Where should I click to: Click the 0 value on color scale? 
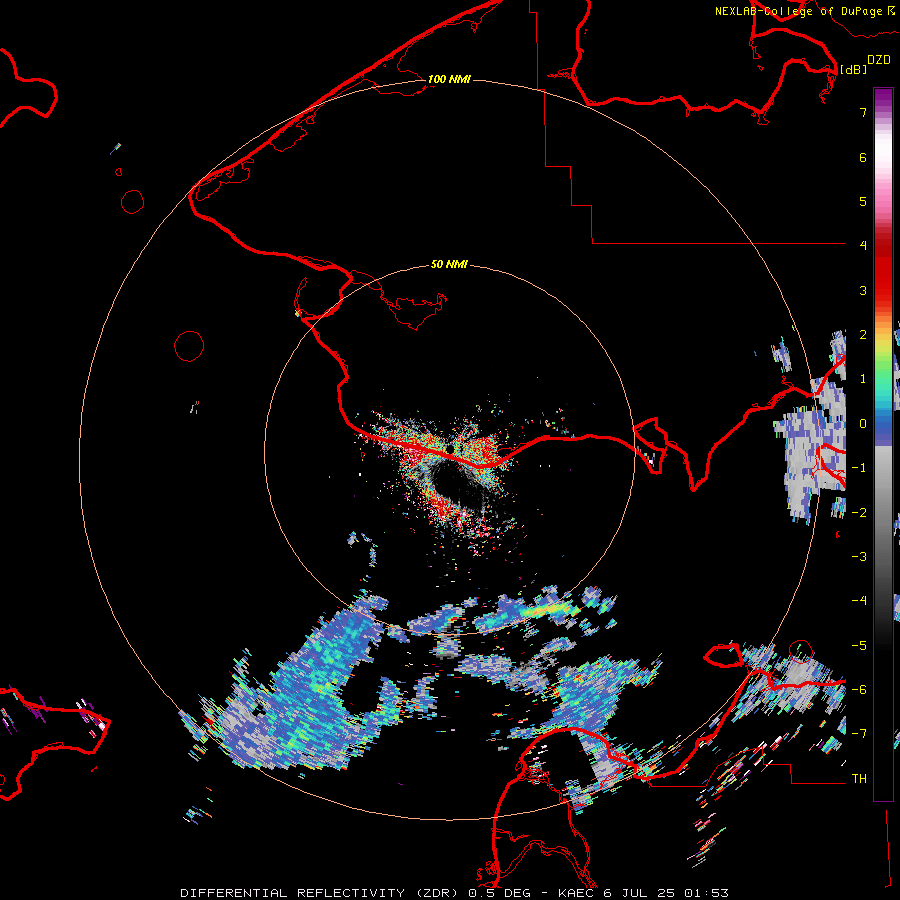tap(863, 424)
